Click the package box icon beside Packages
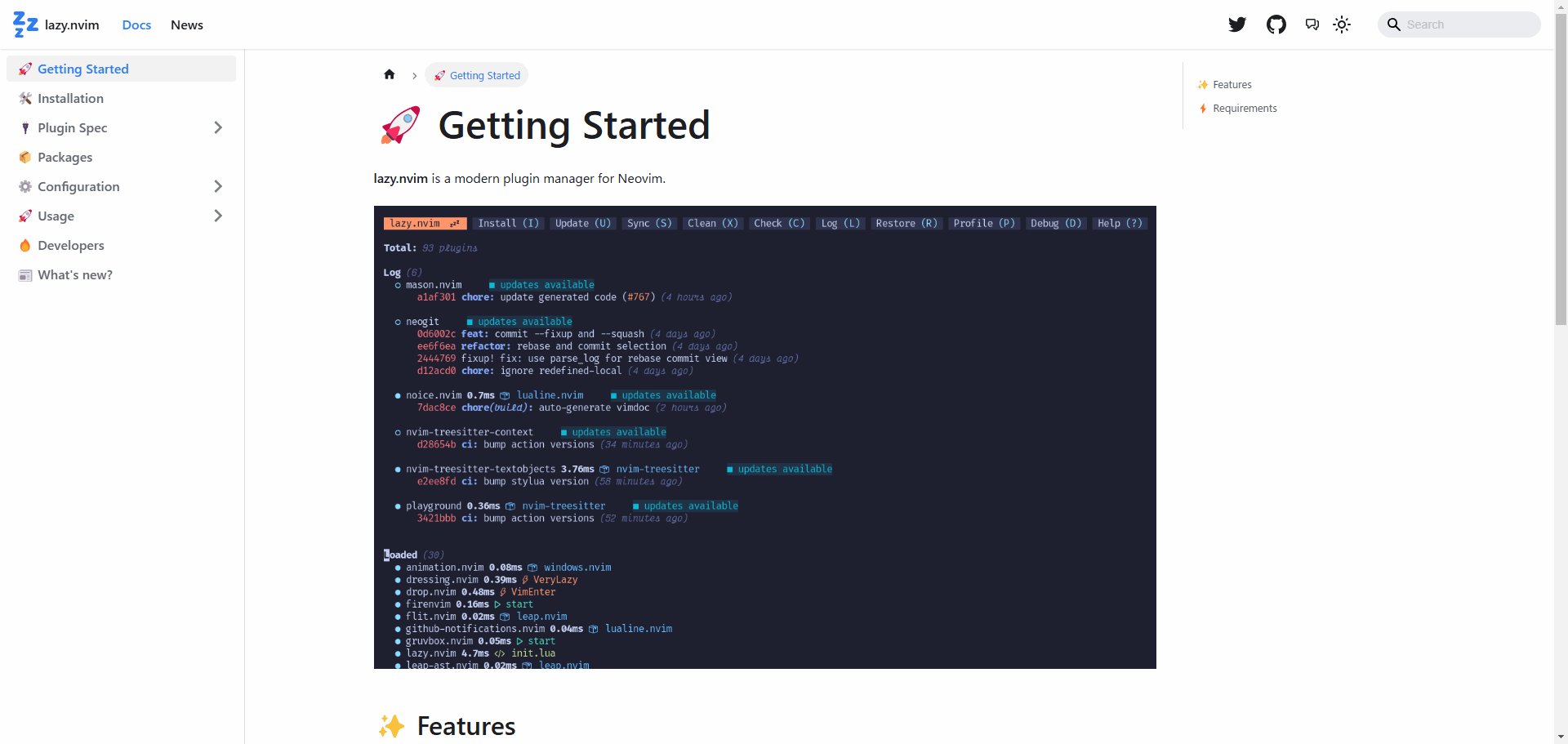The height and width of the screenshot is (744, 1568). (x=25, y=157)
